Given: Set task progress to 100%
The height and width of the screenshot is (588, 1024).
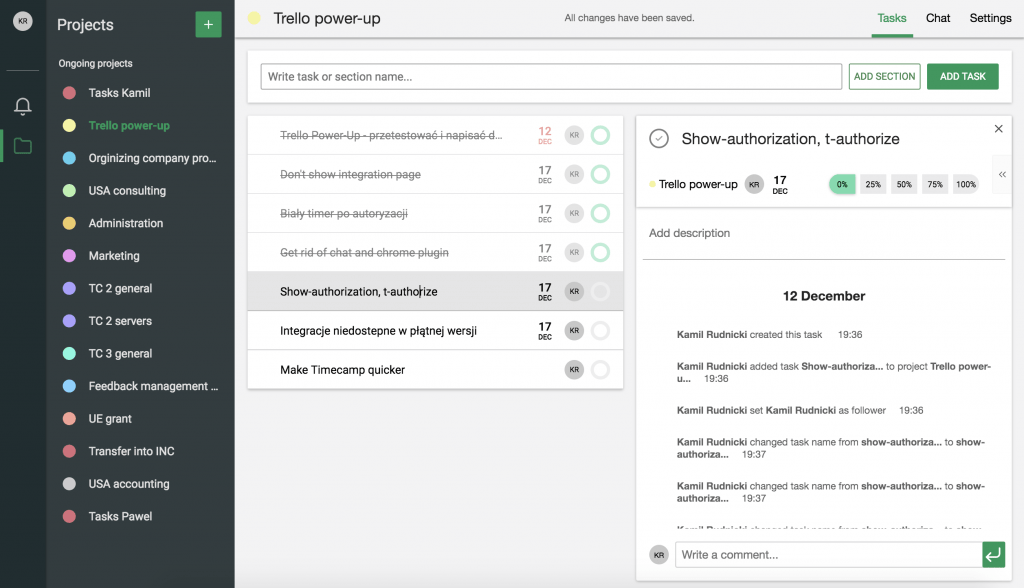Looking at the screenshot, I should click(x=966, y=184).
